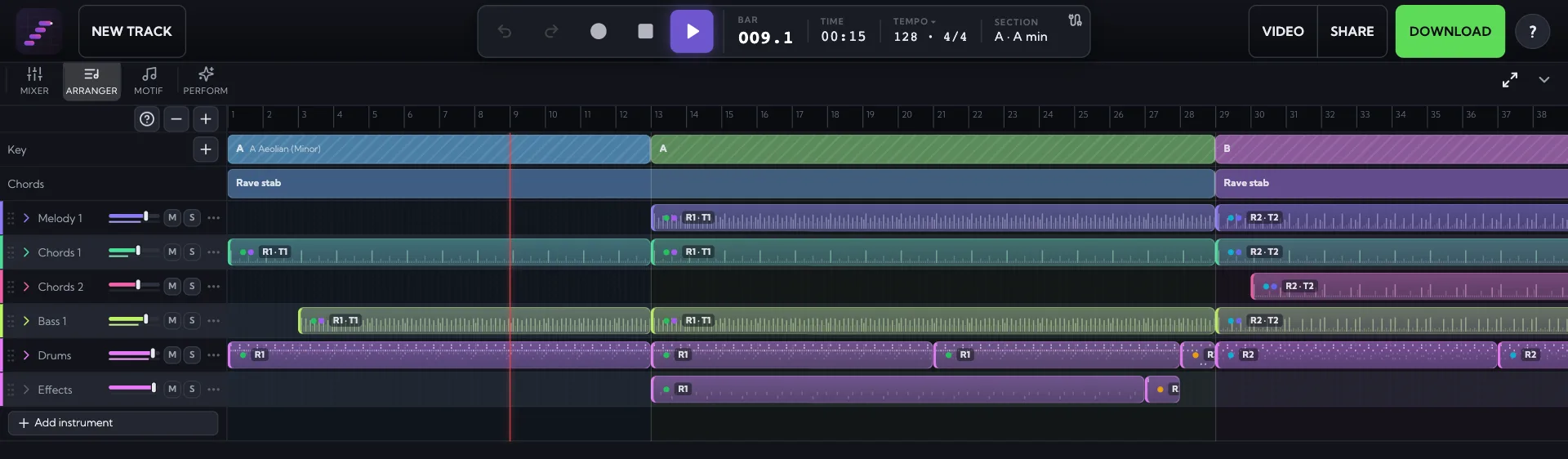The width and height of the screenshot is (1568, 459).
Task: Open the Motif tab
Action: (149, 81)
